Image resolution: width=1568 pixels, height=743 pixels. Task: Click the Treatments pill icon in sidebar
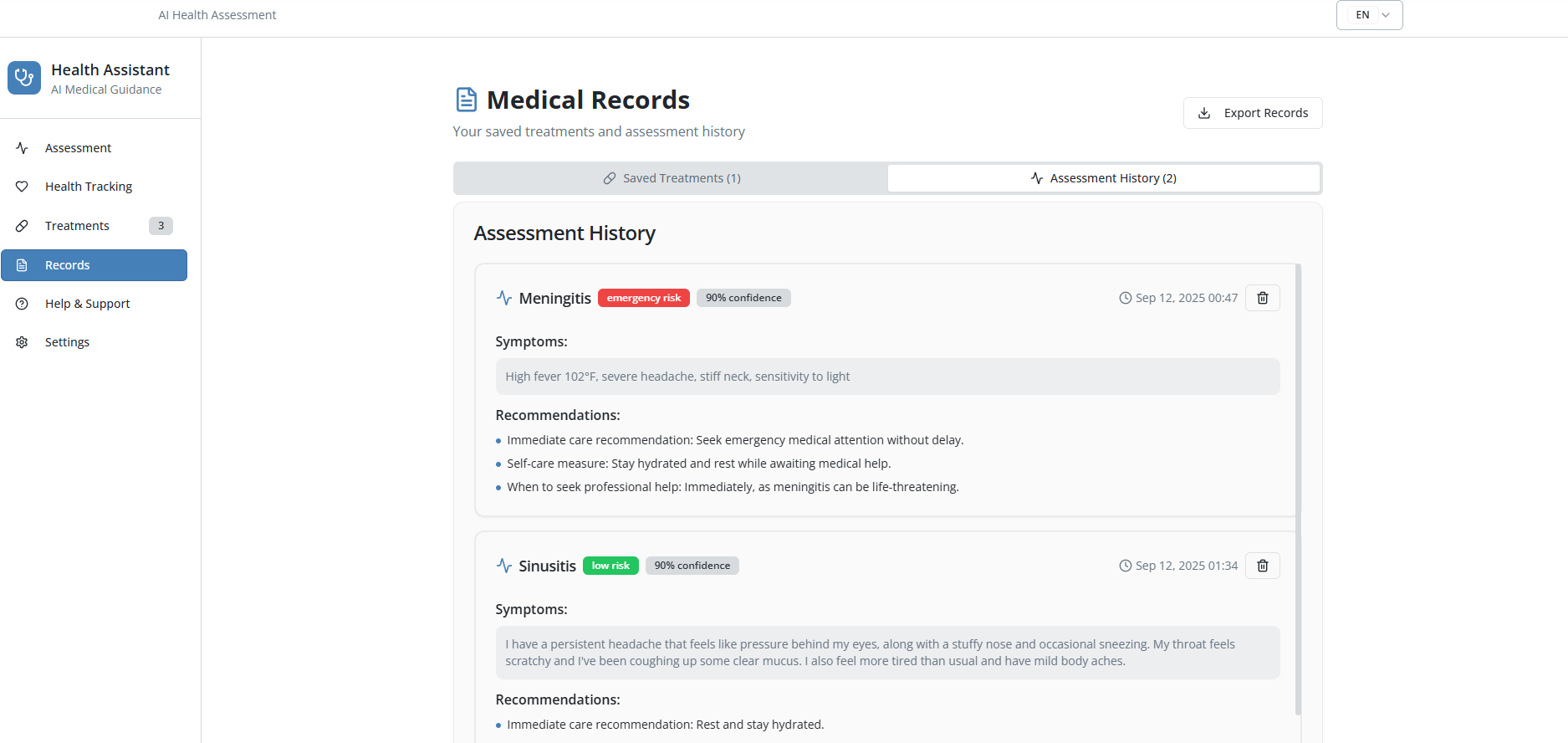pos(23,226)
